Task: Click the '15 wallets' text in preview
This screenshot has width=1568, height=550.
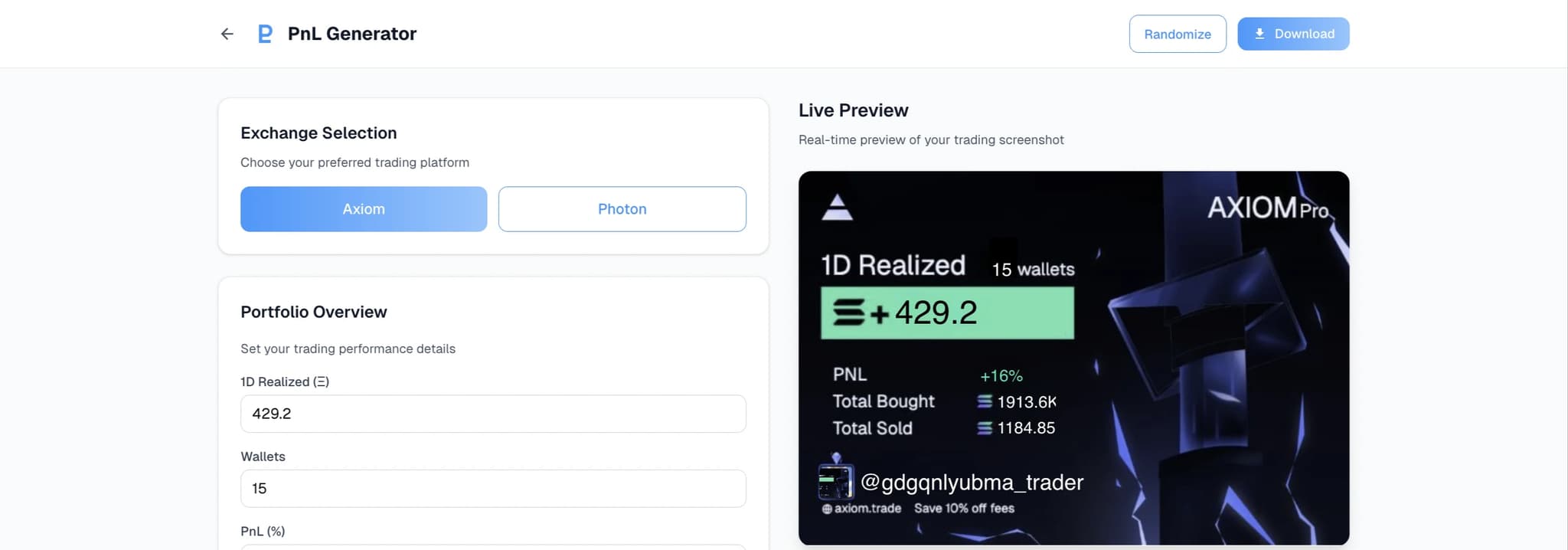Action: (x=1033, y=270)
